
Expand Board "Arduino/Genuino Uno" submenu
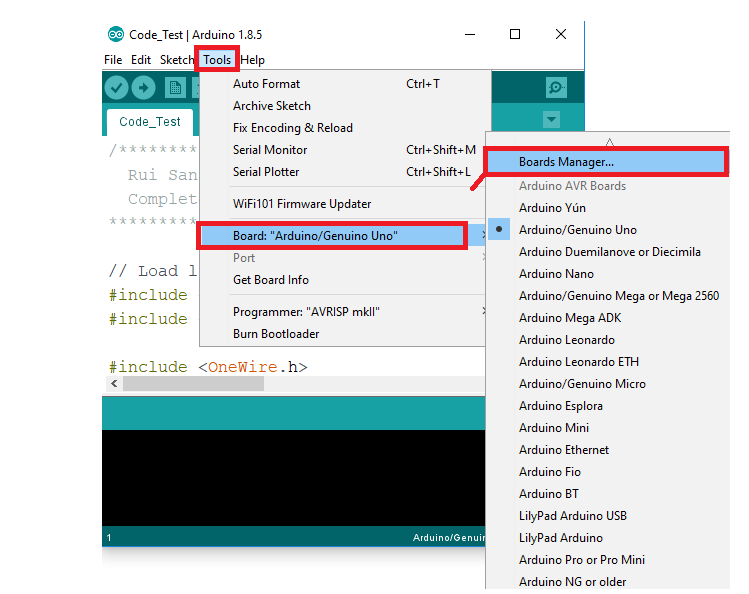point(343,236)
